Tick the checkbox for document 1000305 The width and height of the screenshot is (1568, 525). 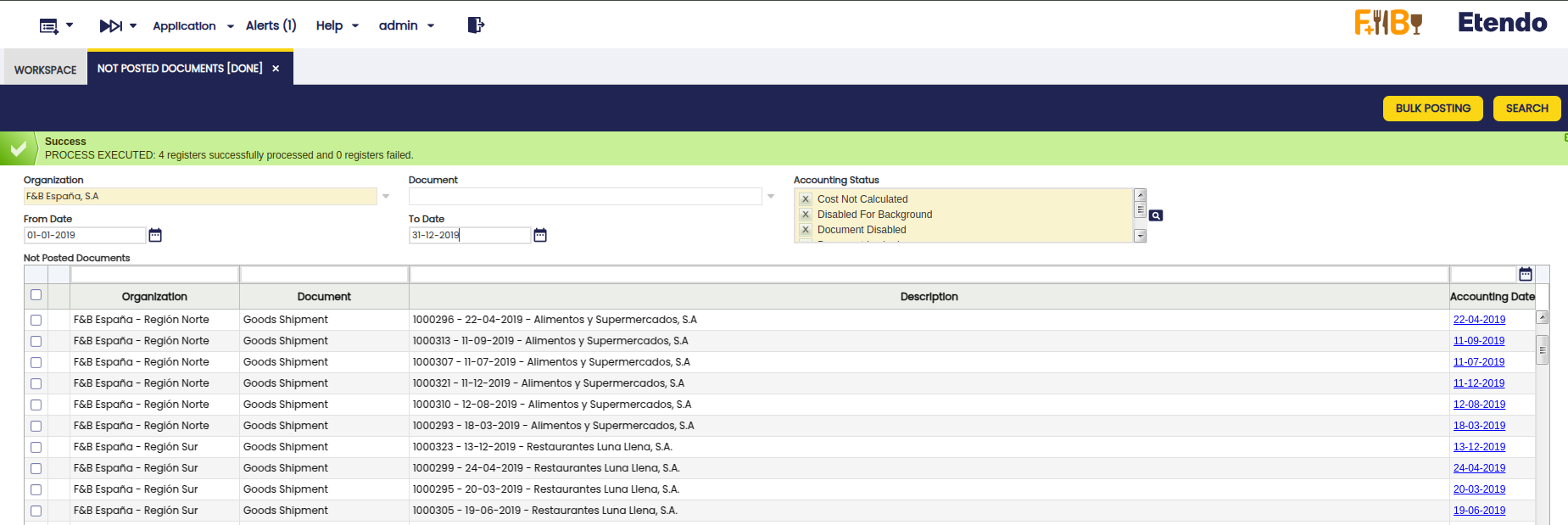[36, 511]
